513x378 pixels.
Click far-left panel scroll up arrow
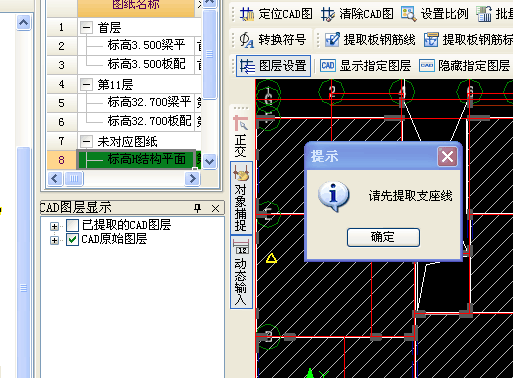(x=24, y=23)
